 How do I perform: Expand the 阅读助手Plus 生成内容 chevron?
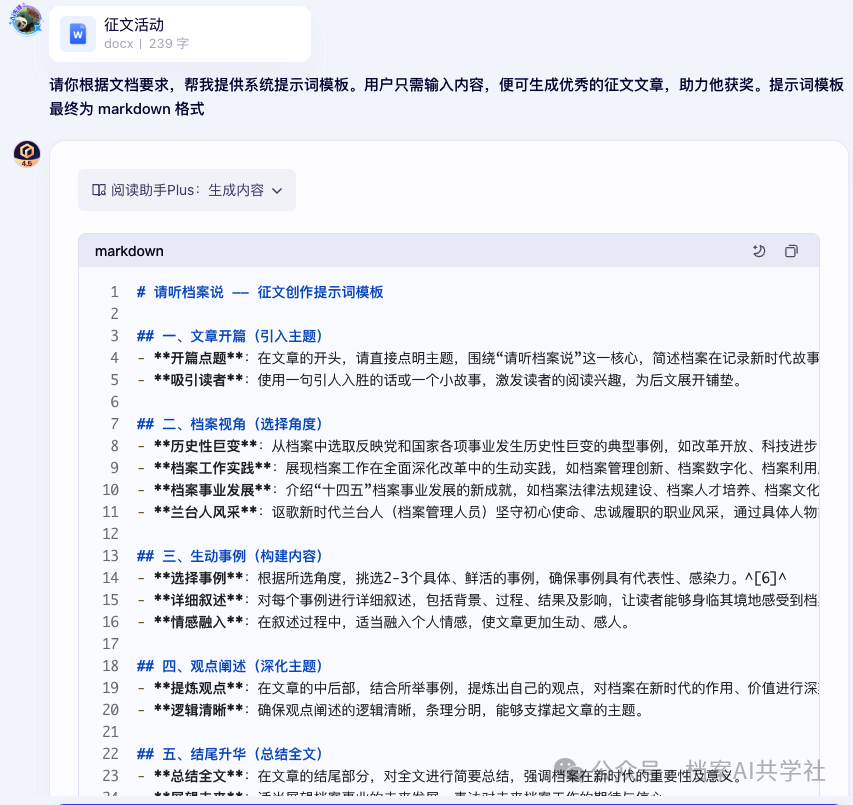277,190
